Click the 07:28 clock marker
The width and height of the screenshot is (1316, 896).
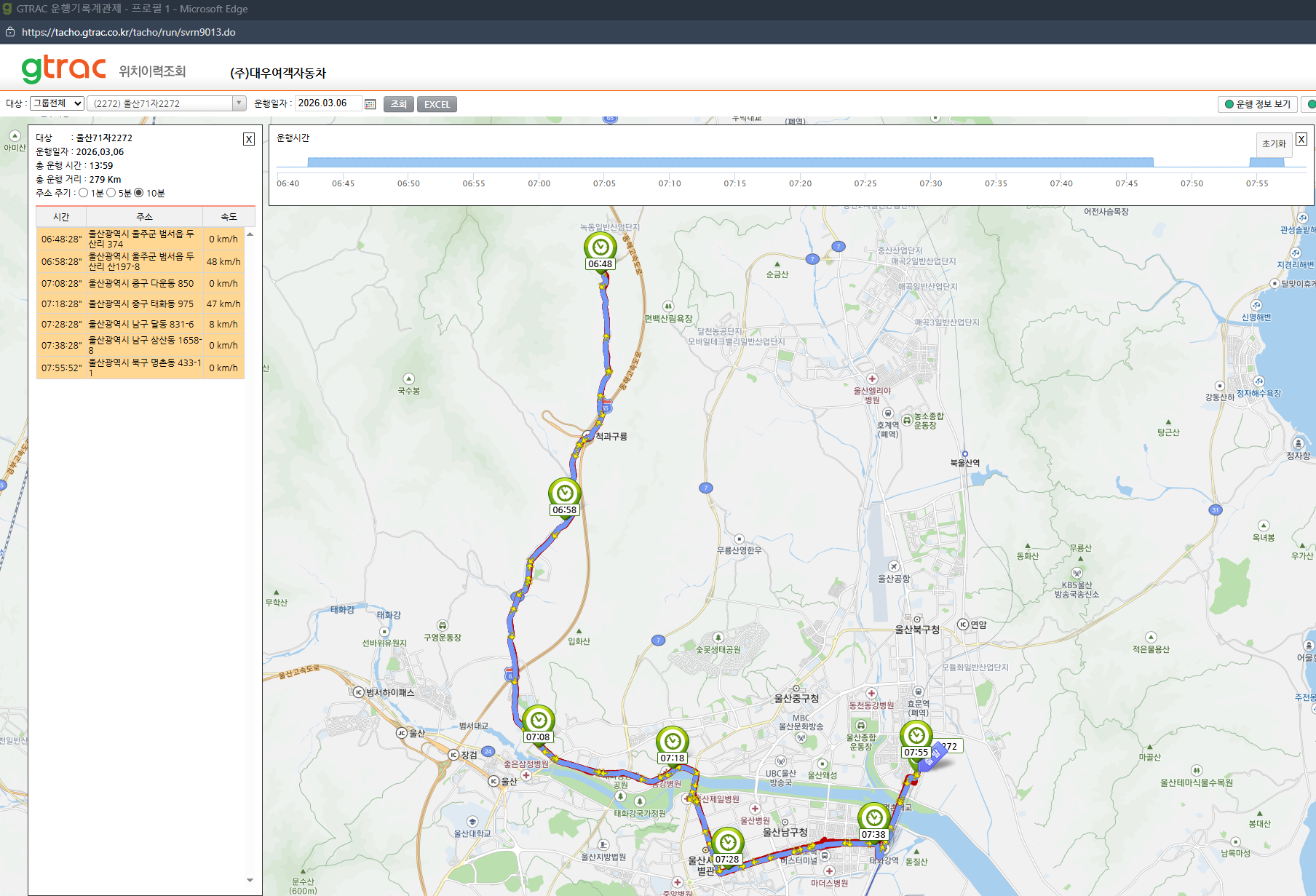point(728,843)
